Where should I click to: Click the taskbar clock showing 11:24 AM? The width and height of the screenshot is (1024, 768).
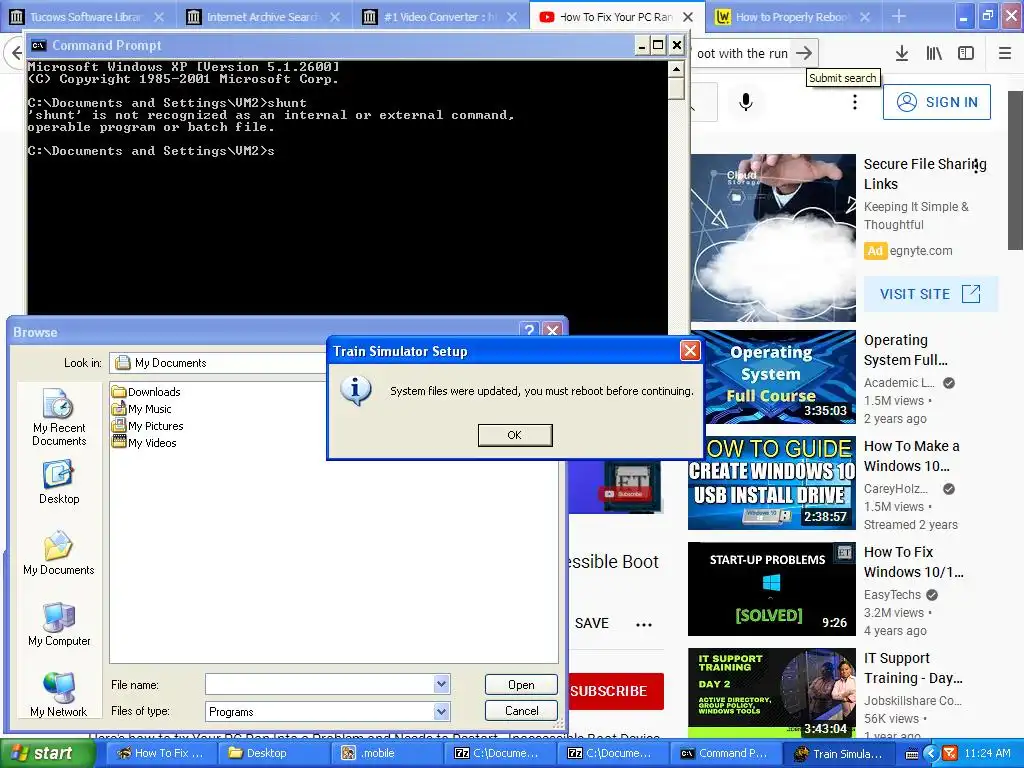click(987, 753)
